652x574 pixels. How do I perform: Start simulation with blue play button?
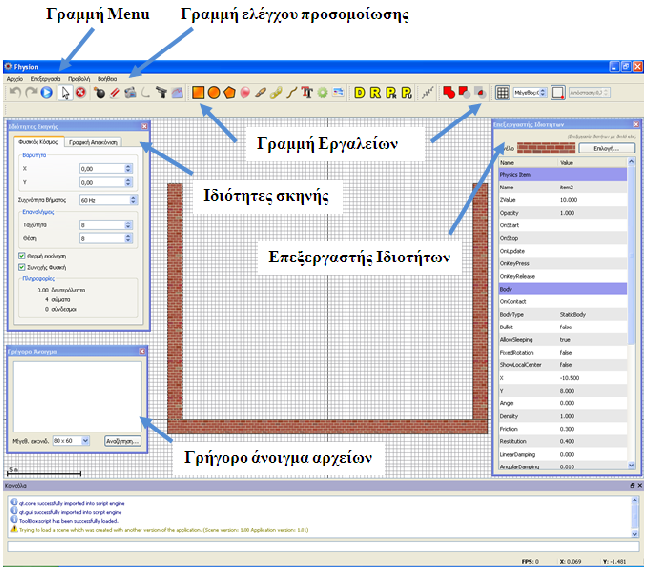(x=47, y=92)
